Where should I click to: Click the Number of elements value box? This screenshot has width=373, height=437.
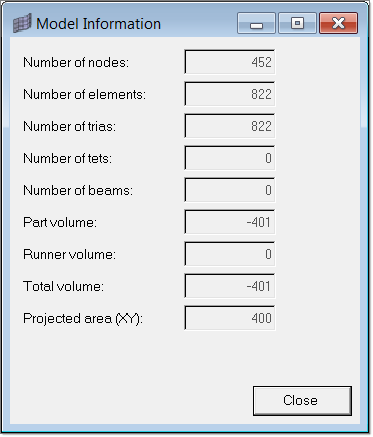click(230, 94)
